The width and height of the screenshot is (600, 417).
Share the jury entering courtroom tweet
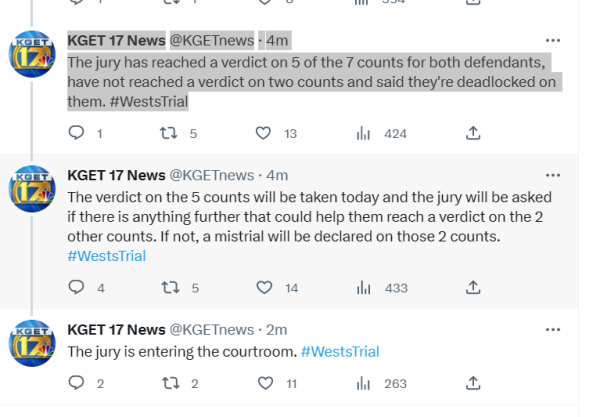(x=474, y=383)
